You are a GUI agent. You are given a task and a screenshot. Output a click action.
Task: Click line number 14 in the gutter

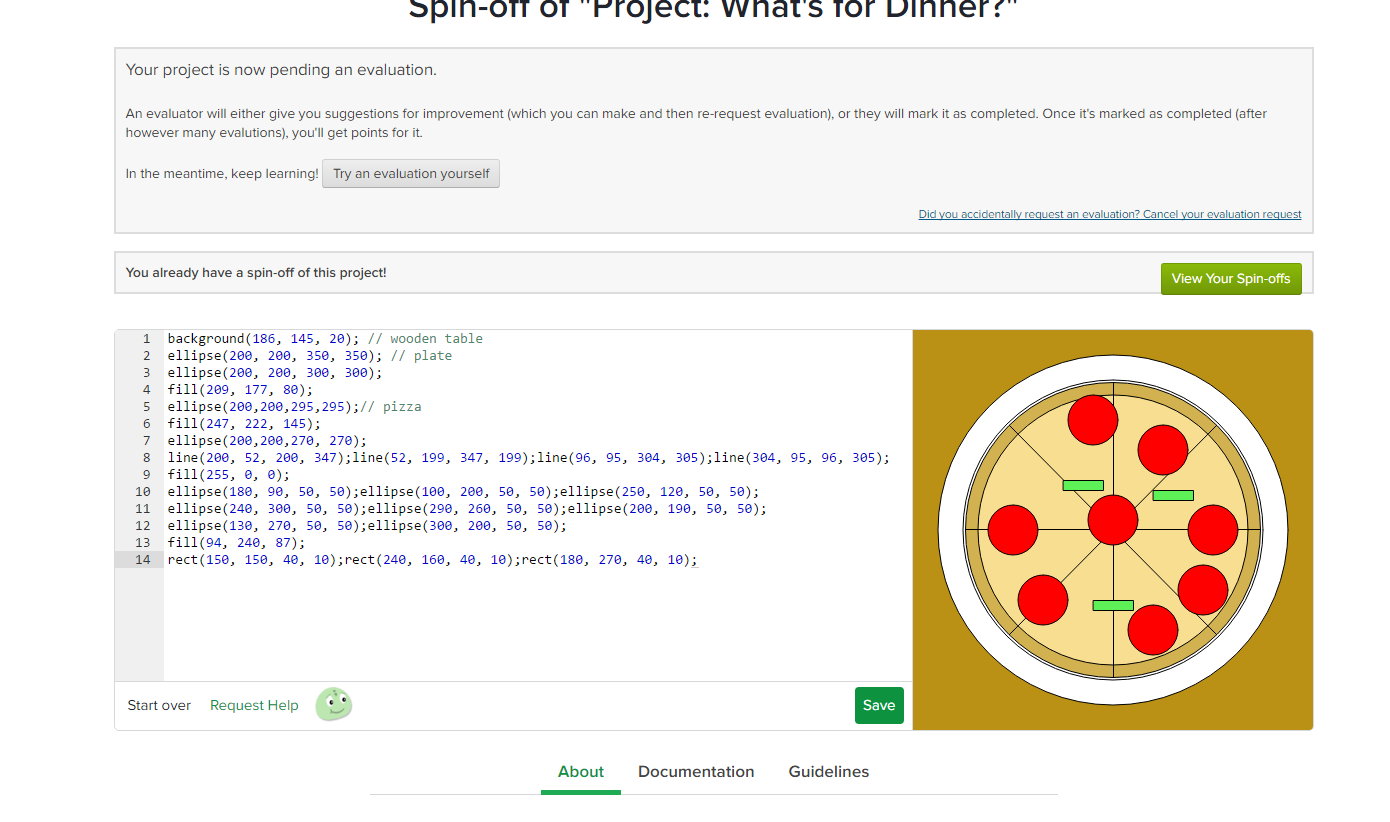(x=146, y=559)
